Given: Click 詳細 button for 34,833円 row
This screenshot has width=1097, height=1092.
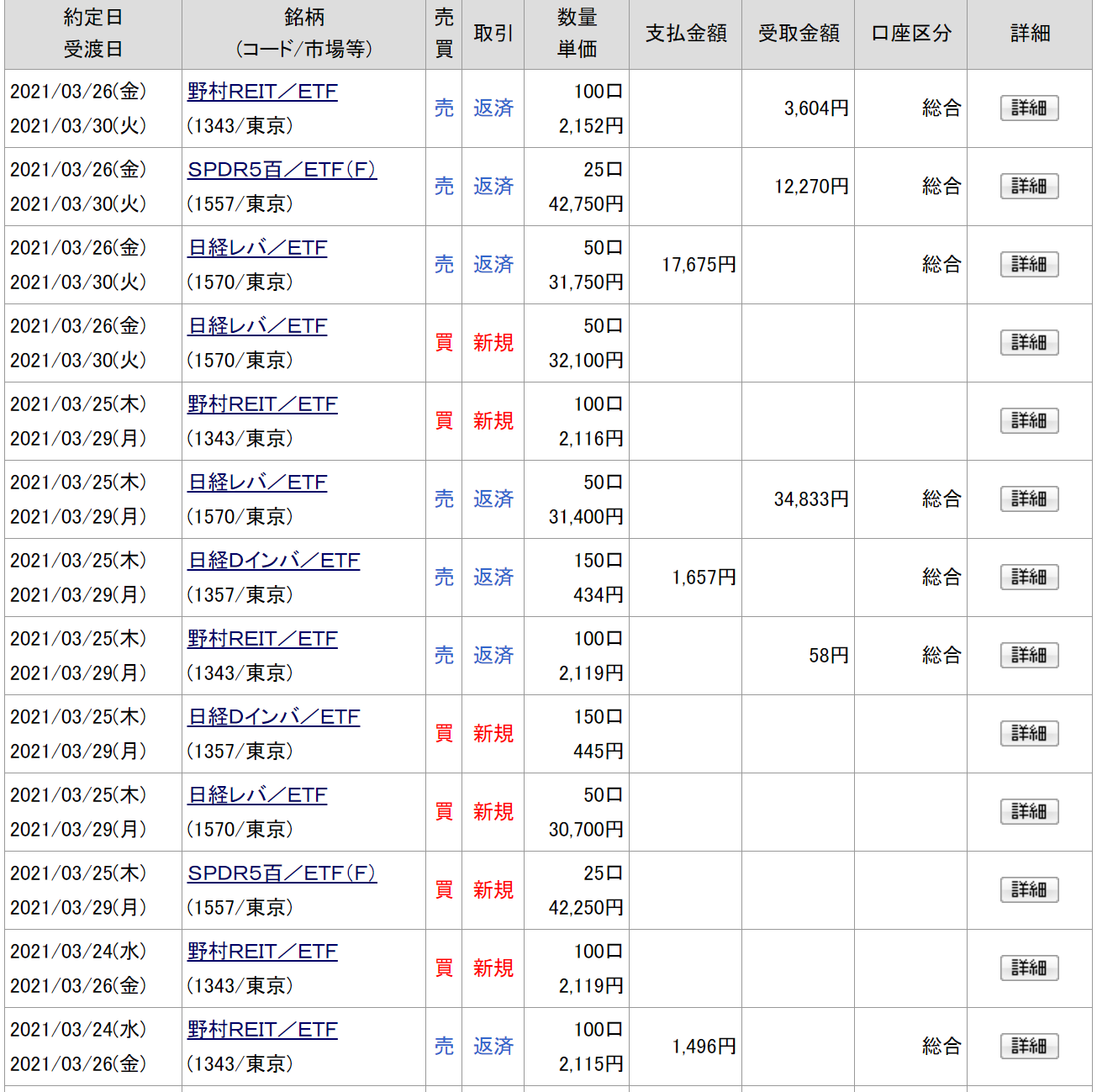Looking at the screenshot, I should 1029,499.
